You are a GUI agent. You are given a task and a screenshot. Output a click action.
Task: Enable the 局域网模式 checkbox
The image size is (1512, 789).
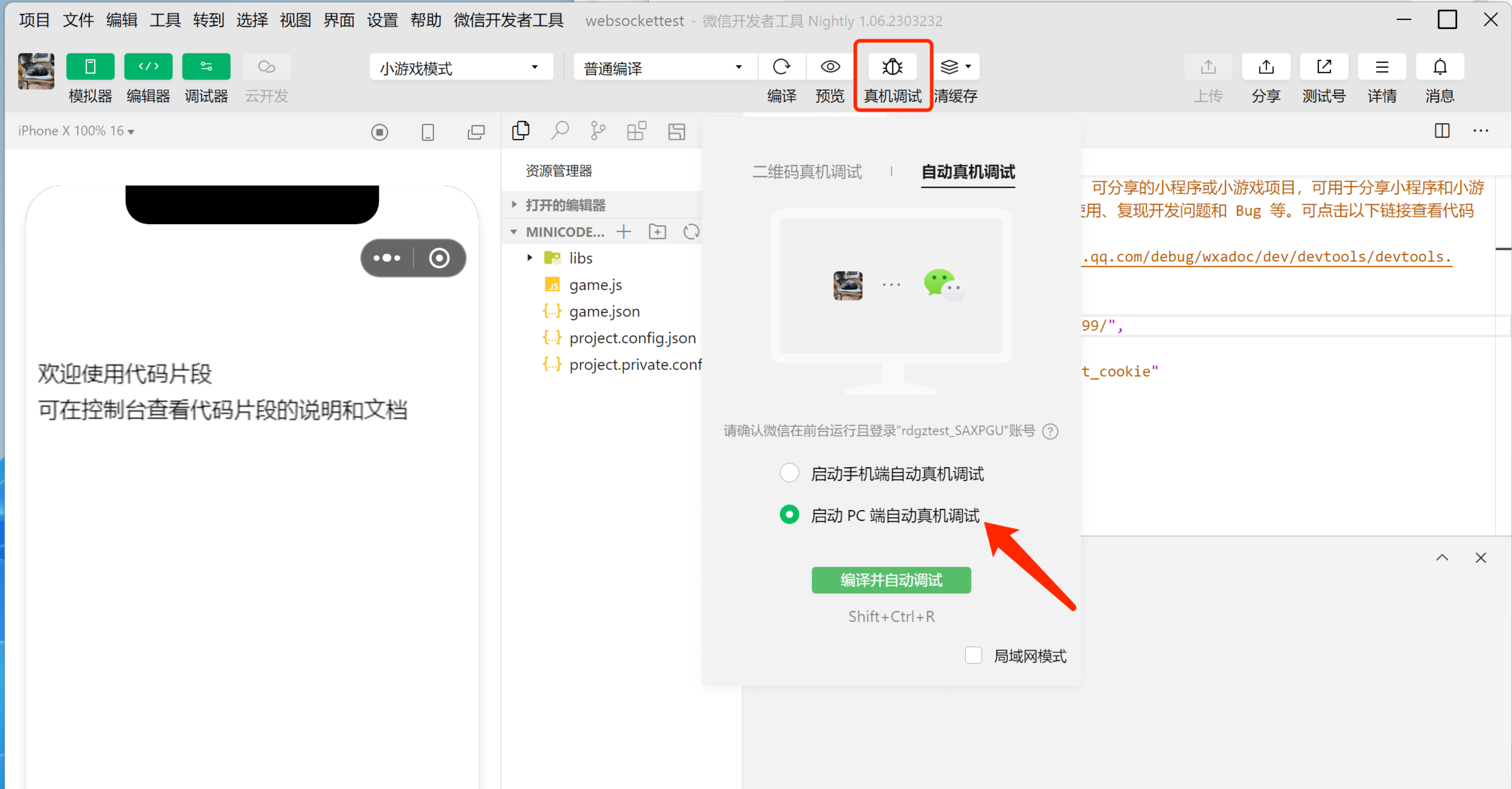click(974, 655)
